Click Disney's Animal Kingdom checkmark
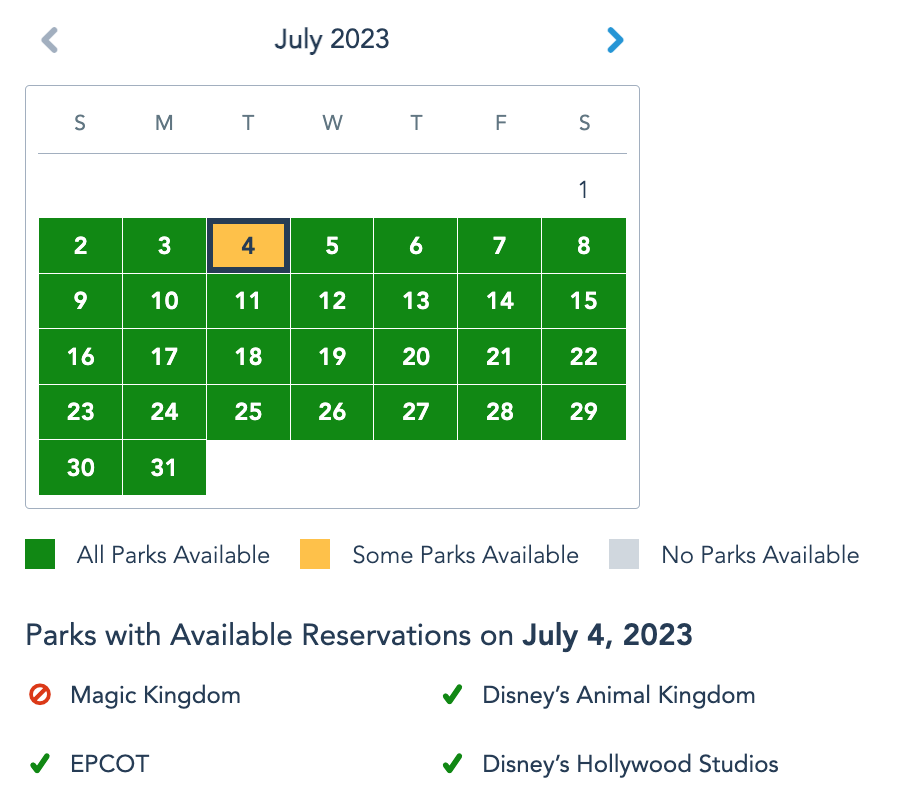This screenshot has width=908, height=812. coord(452,695)
